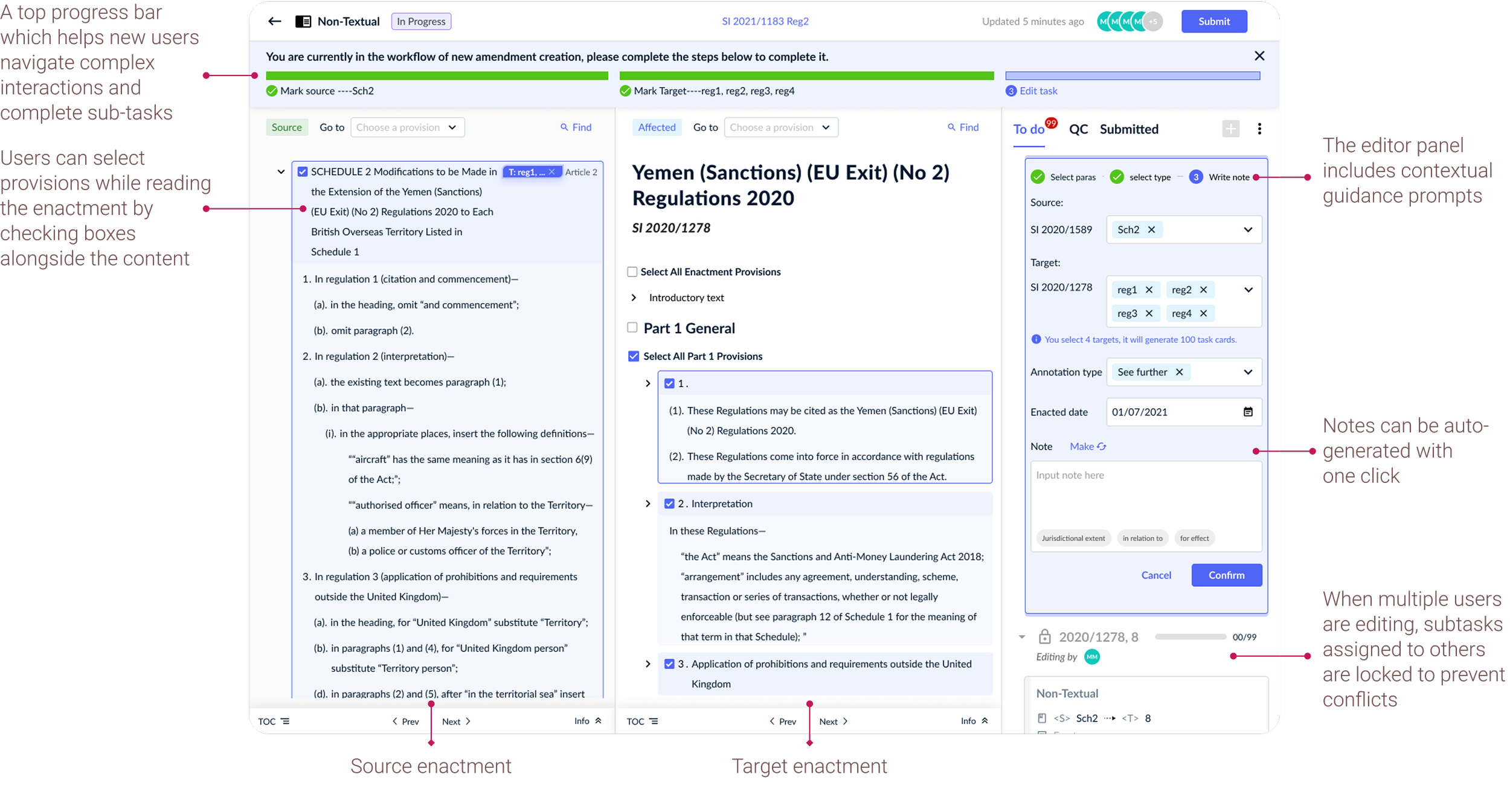Click the three-dot menu in task panel
The image size is (1510, 812).
tap(1259, 129)
